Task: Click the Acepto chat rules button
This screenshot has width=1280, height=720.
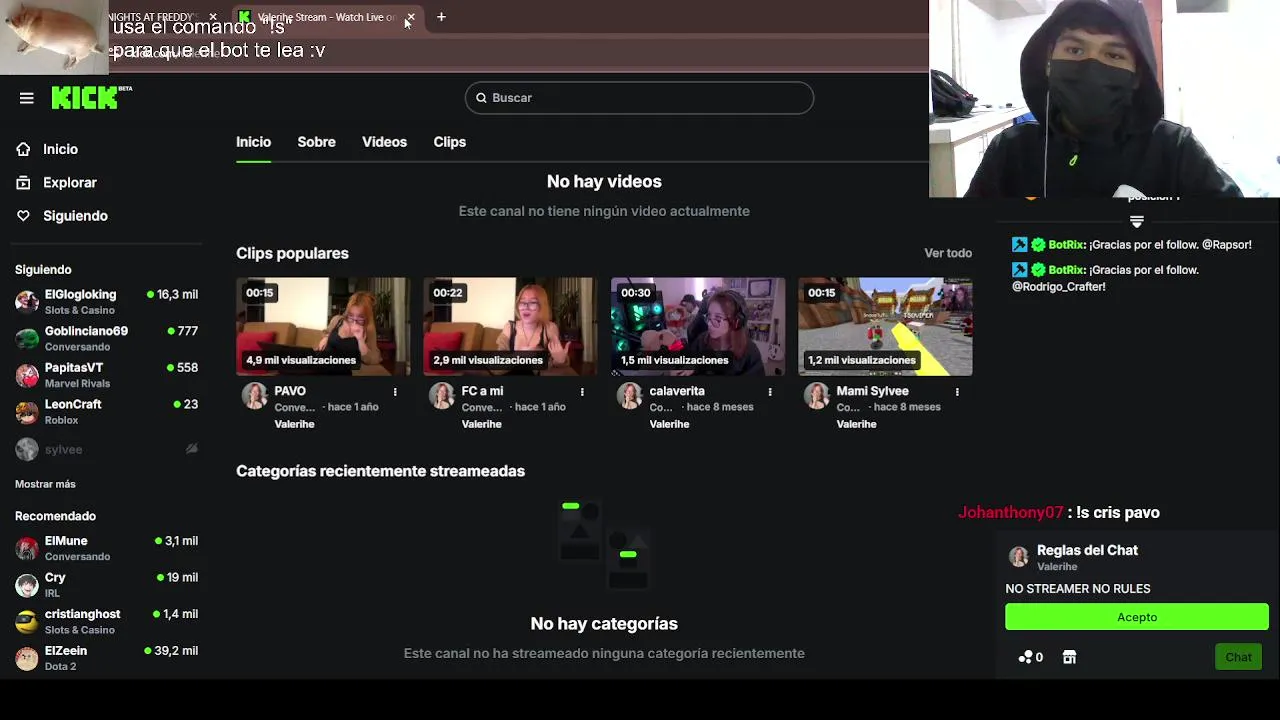Action: tap(1137, 617)
